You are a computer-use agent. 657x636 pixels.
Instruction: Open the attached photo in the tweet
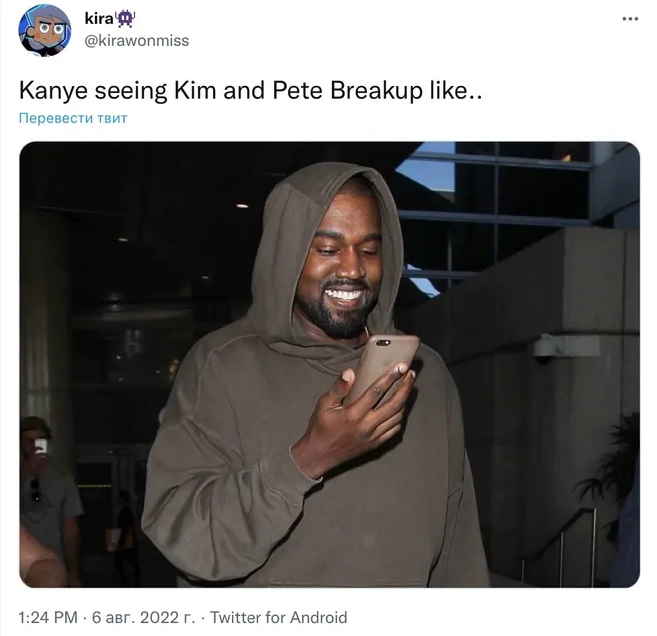tap(329, 365)
